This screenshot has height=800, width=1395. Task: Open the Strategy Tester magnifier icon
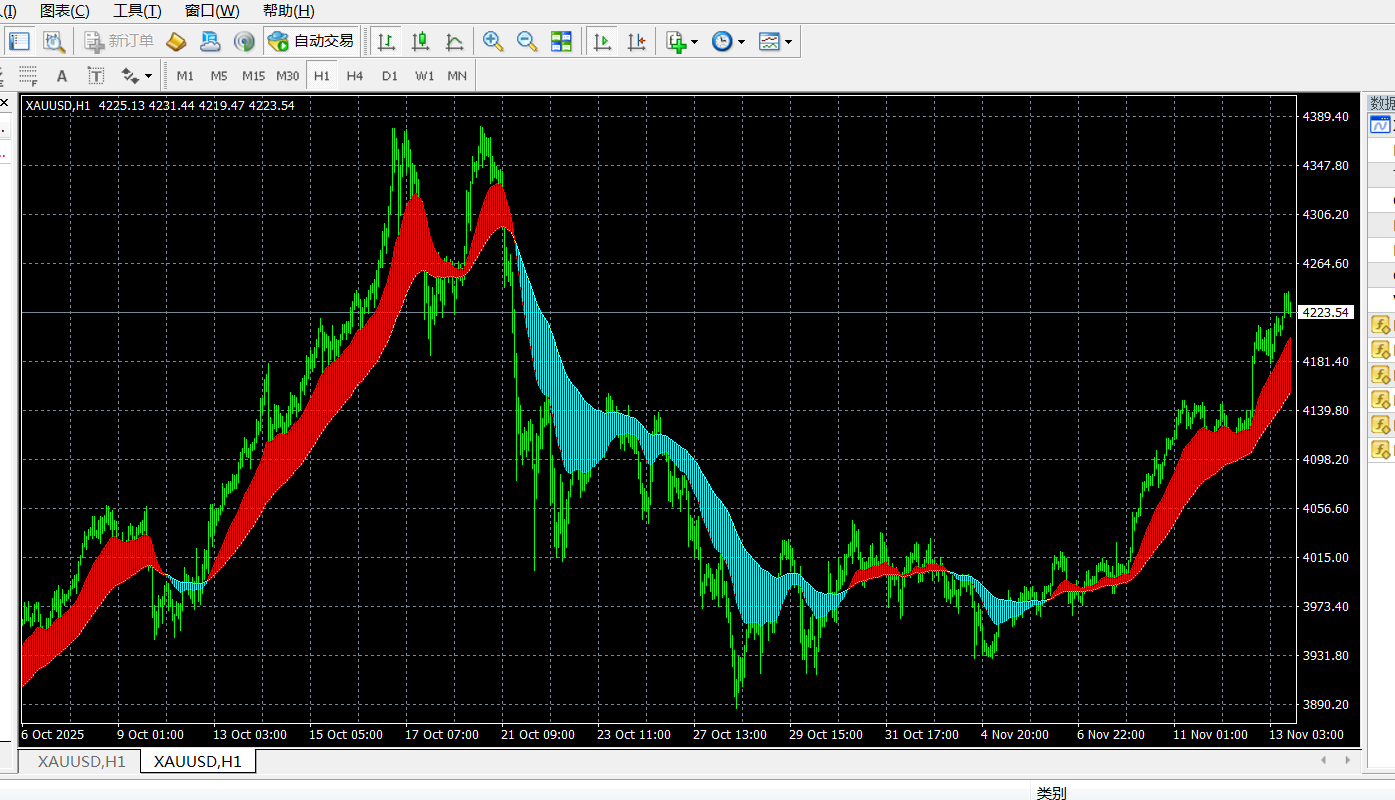[x=53, y=41]
